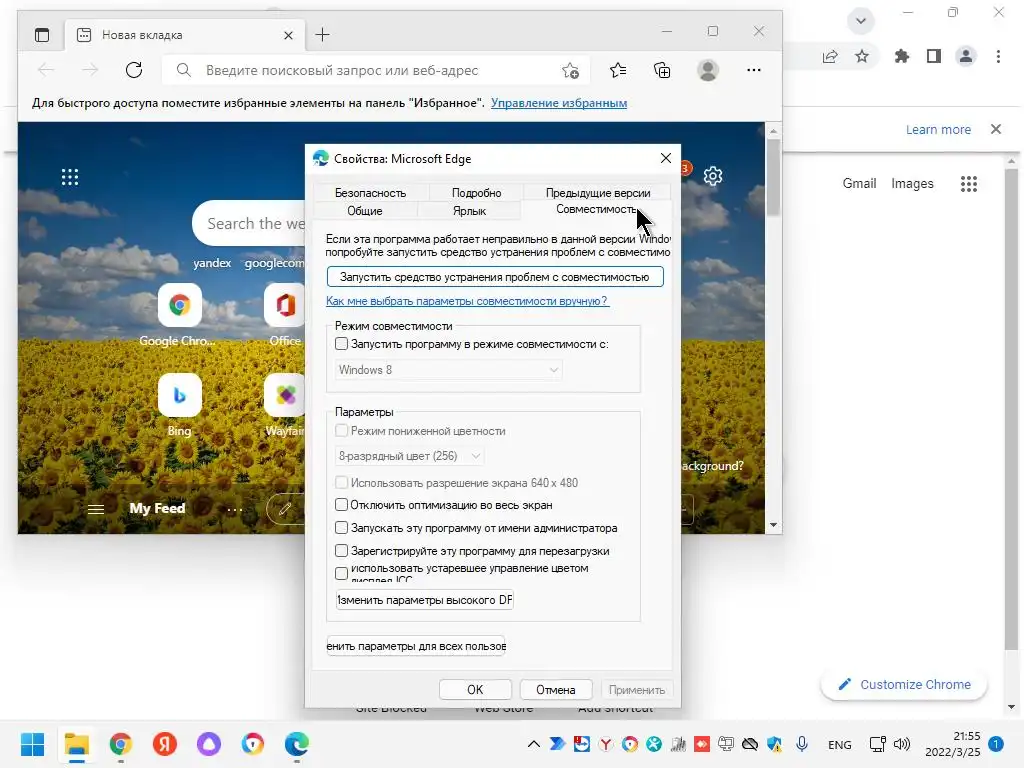1024x768 pixels.
Task: Switch to the Предыдущие версии tab
Action: (598, 193)
